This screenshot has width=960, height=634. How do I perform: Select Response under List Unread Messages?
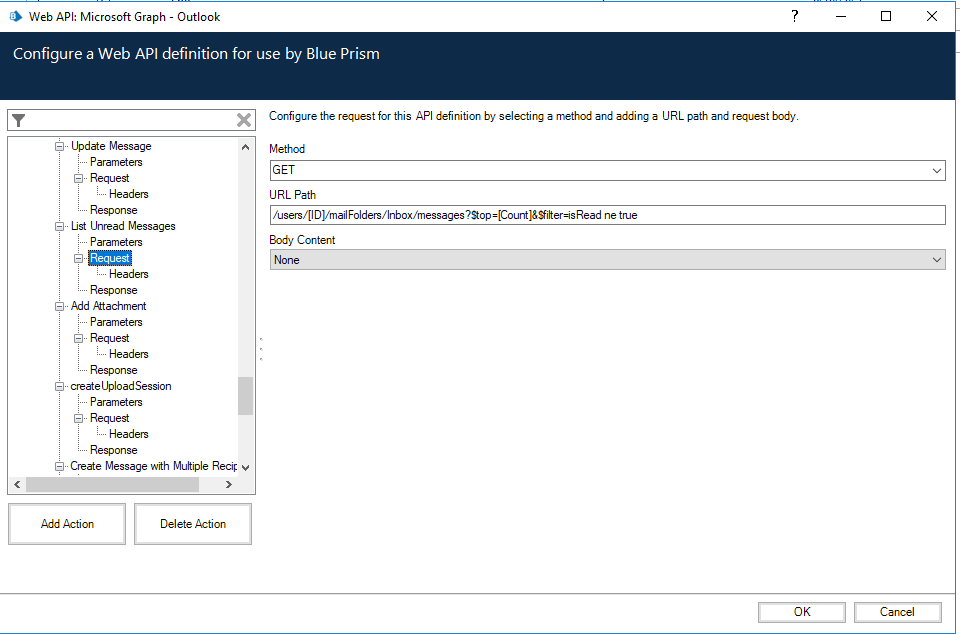click(113, 290)
